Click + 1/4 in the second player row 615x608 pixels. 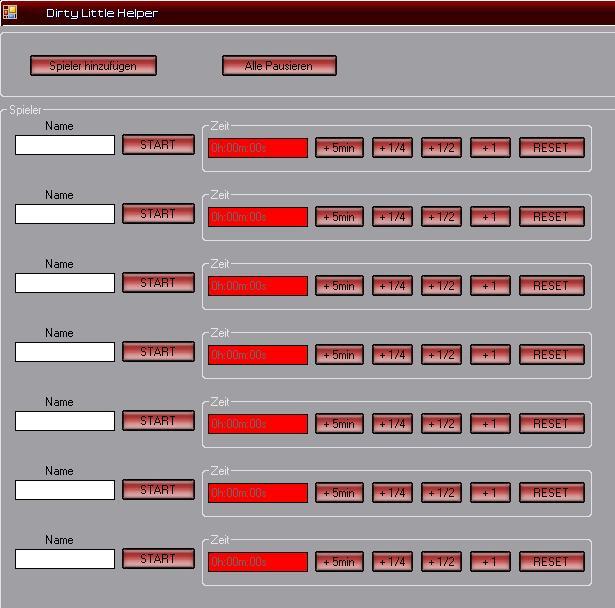(392, 217)
